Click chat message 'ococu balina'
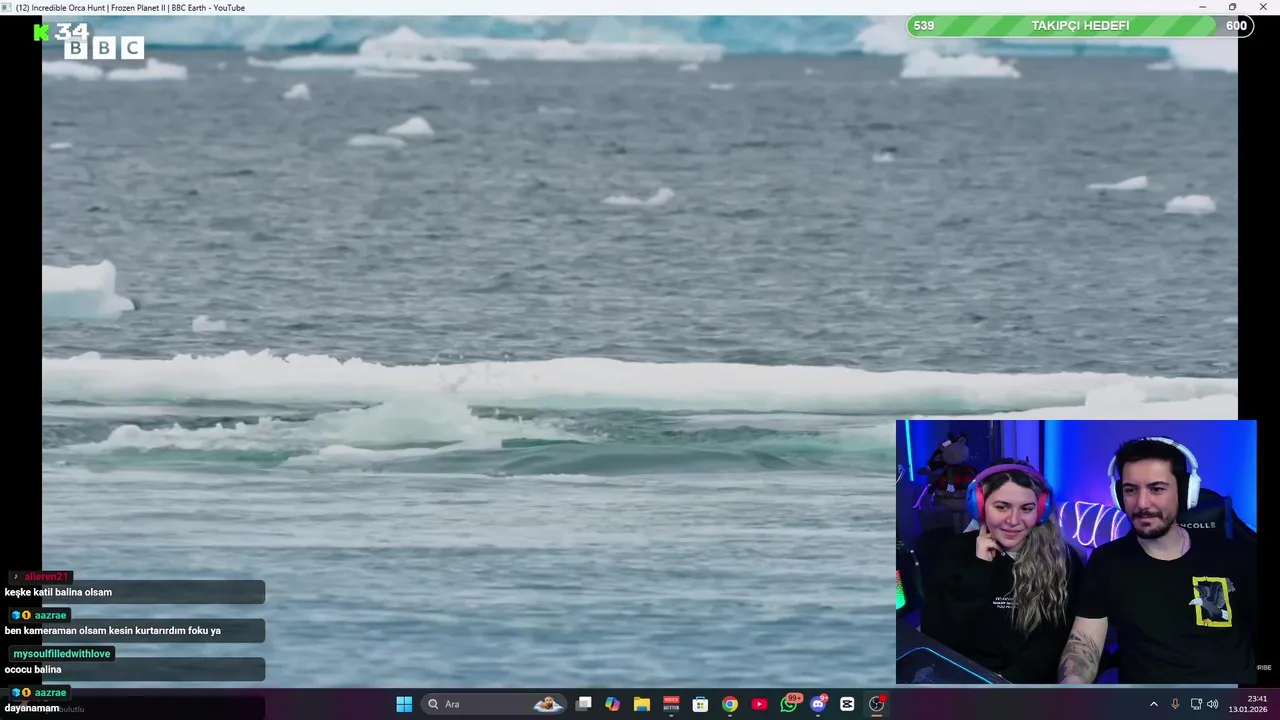The width and height of the screenshot is (1280, 720). 33,670
